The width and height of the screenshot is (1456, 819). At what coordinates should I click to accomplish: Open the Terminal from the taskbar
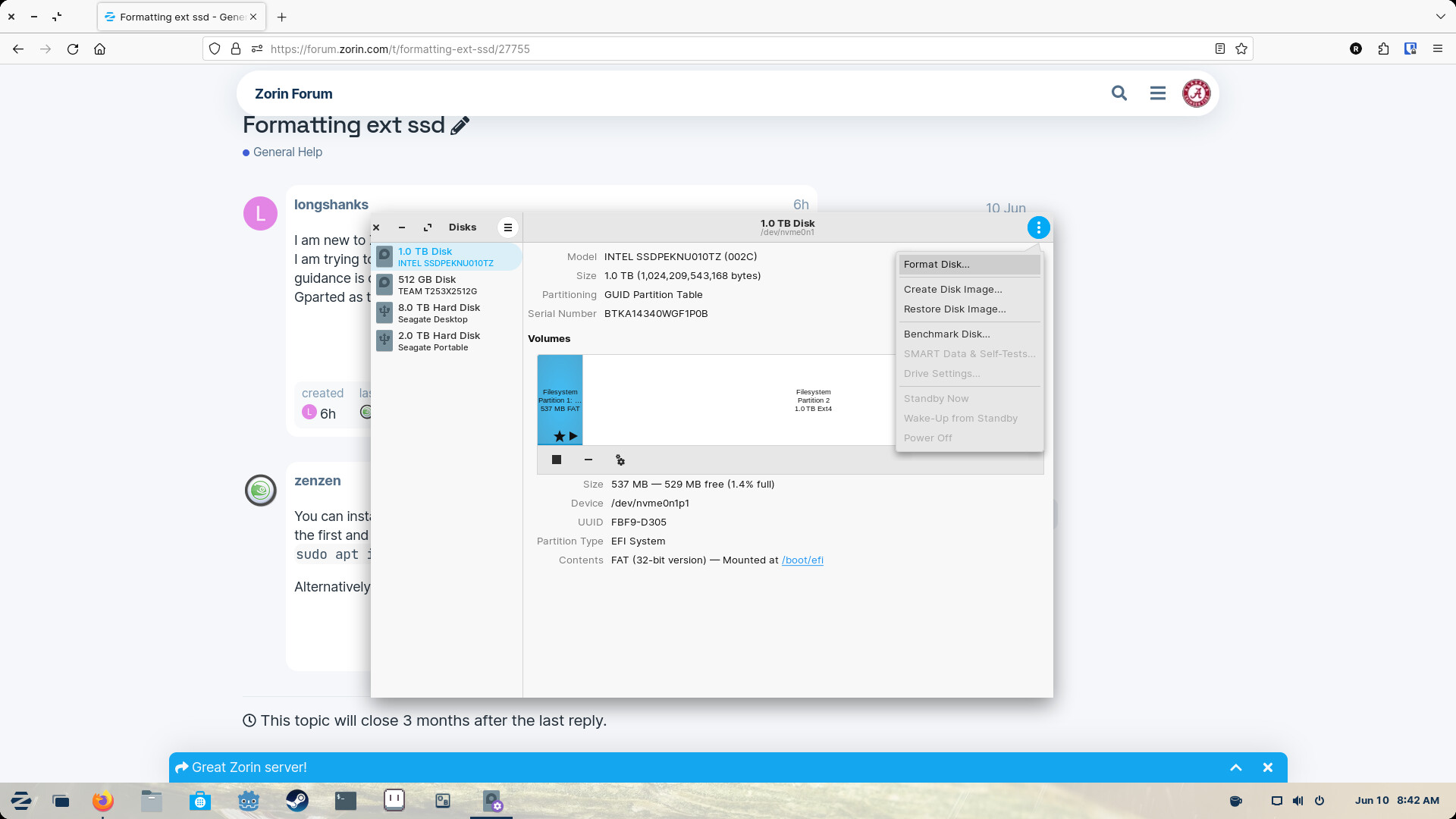(346, 801)
